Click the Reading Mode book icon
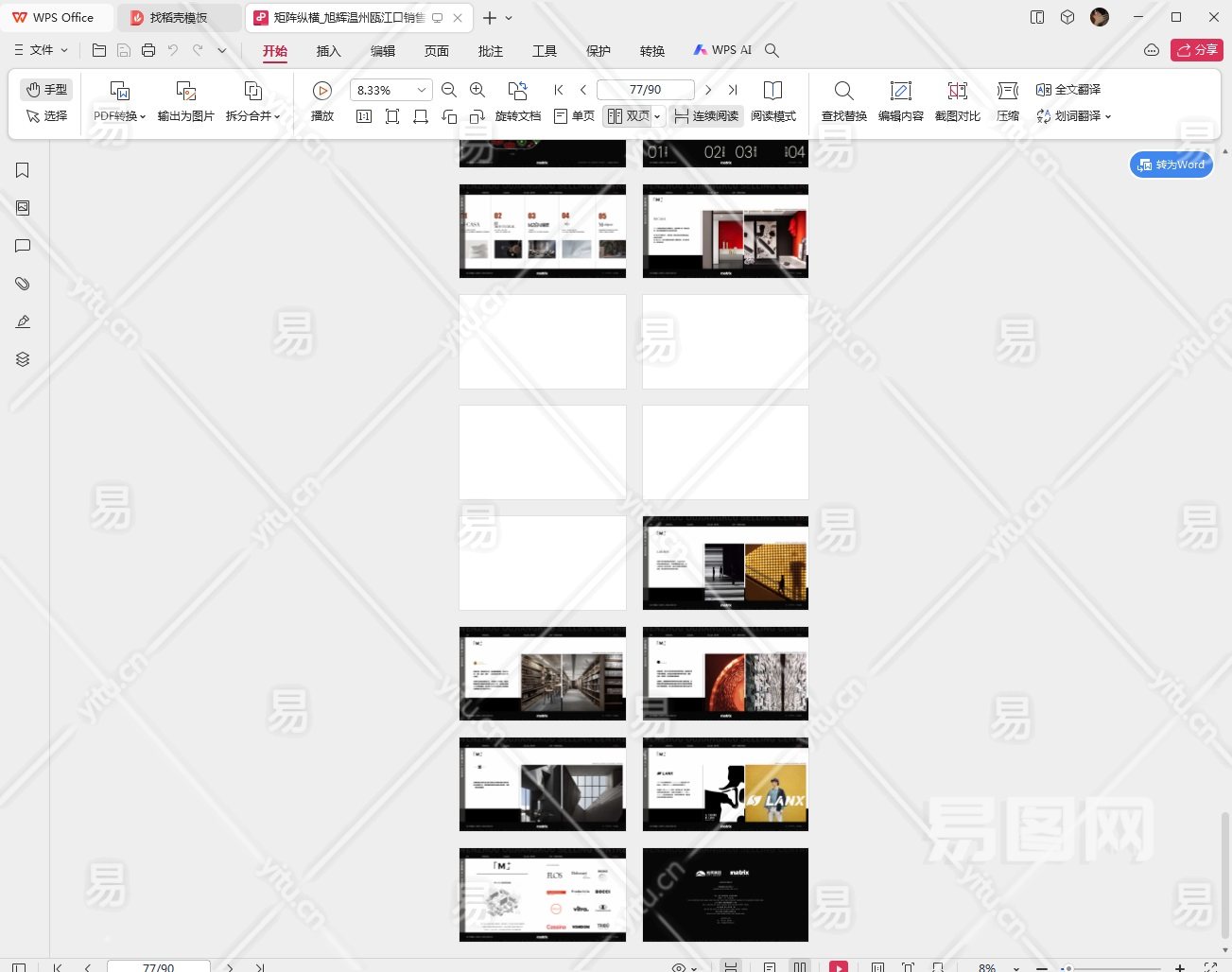The width and height of the screenshot is (1232, 972). 772,91
